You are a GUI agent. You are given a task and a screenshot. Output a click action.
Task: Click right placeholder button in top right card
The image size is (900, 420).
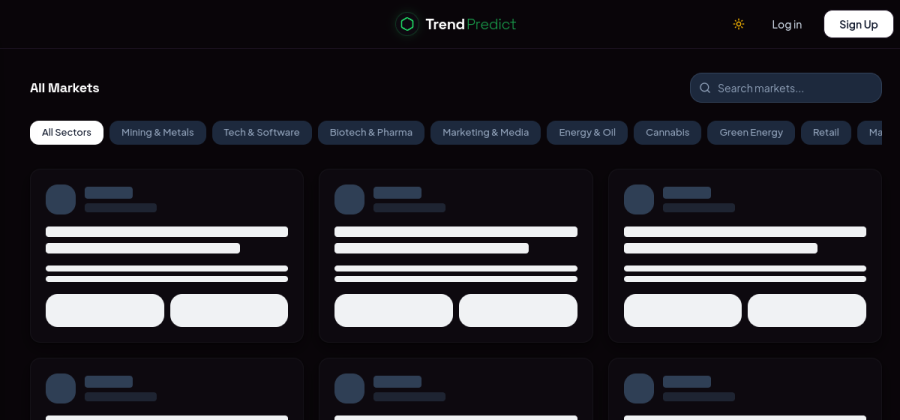pos(806,310)
